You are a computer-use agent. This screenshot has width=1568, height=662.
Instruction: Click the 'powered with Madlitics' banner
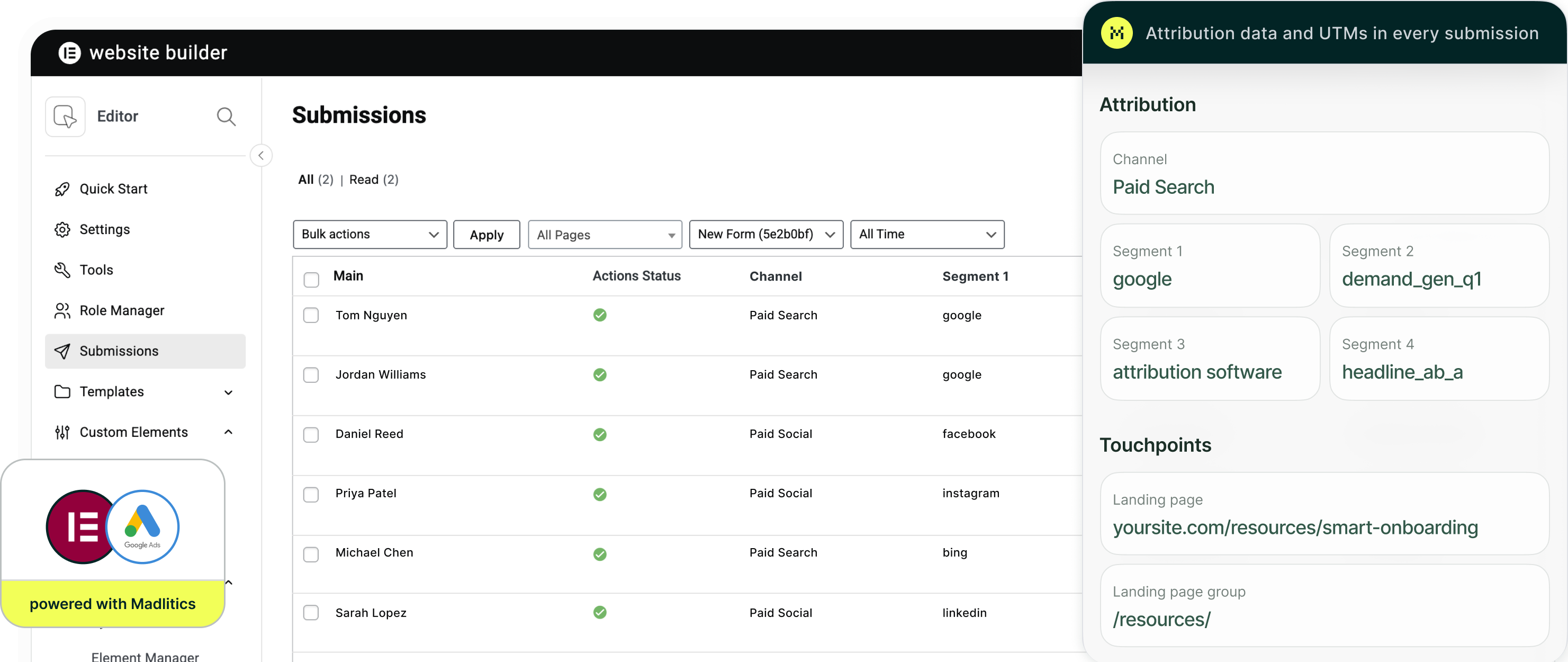click(113, 604)
